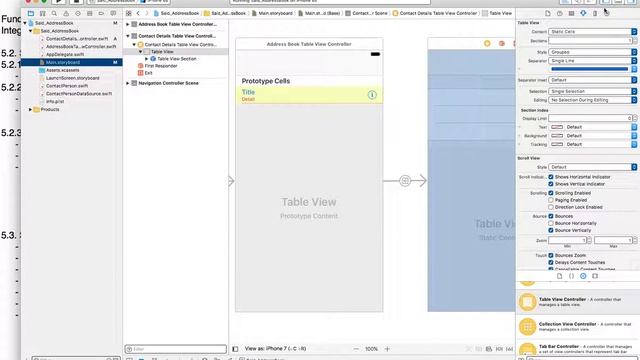The width and height of the screenshot is (640, 360).
Task: Click the Run button in toolbar
Action: [x=59, y=1]
